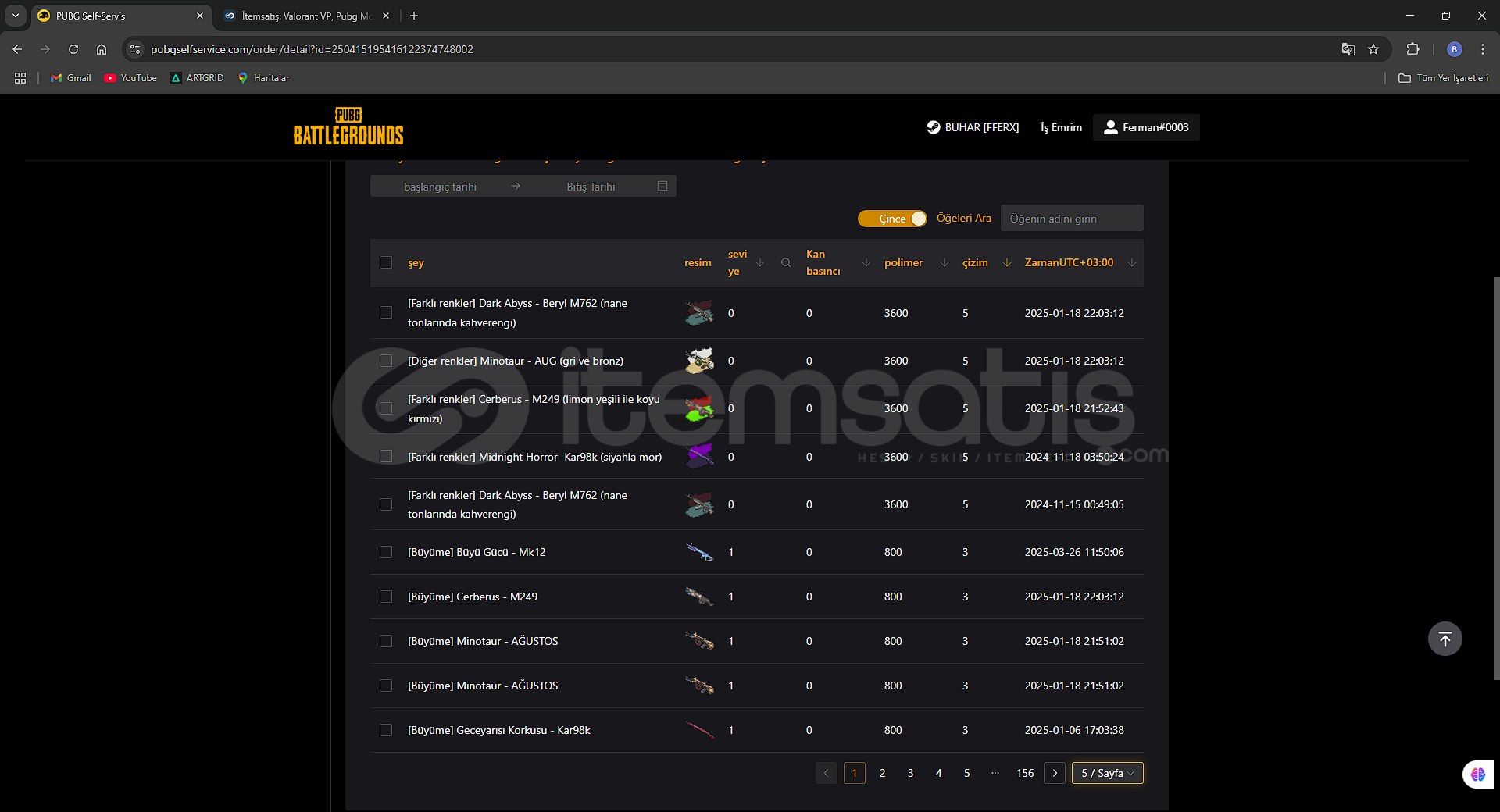The image size is (1500, 812).
Task: Sort by ZamanUTC+03:00 column arrow
Action: (1132, 262)
